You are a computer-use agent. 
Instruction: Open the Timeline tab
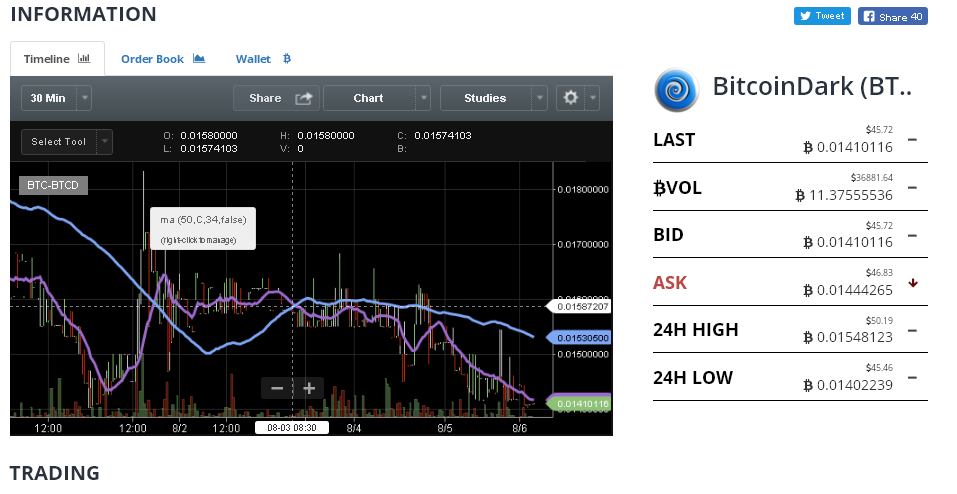57,59
